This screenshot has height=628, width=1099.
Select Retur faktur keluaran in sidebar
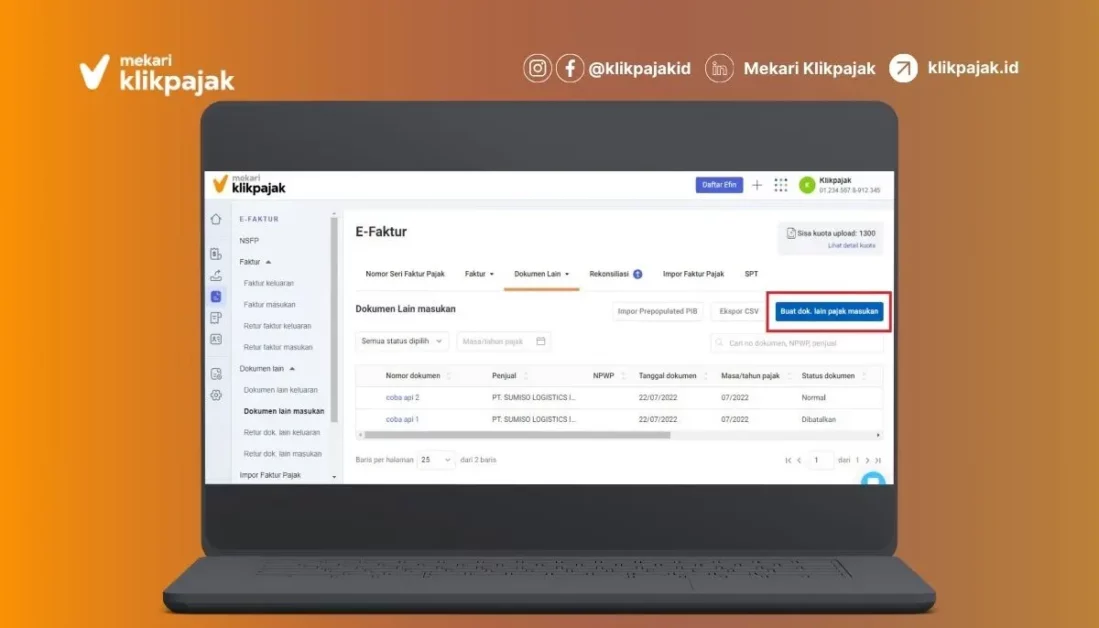pyautogui.click(x=278, y=326)
